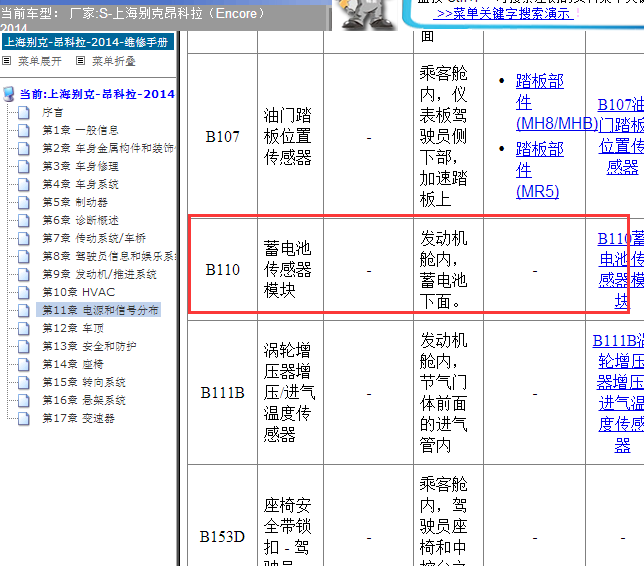
Task: Click the page icon beside 第4章 车身系统
Action: pyautogui.click(x=24, y=184)
